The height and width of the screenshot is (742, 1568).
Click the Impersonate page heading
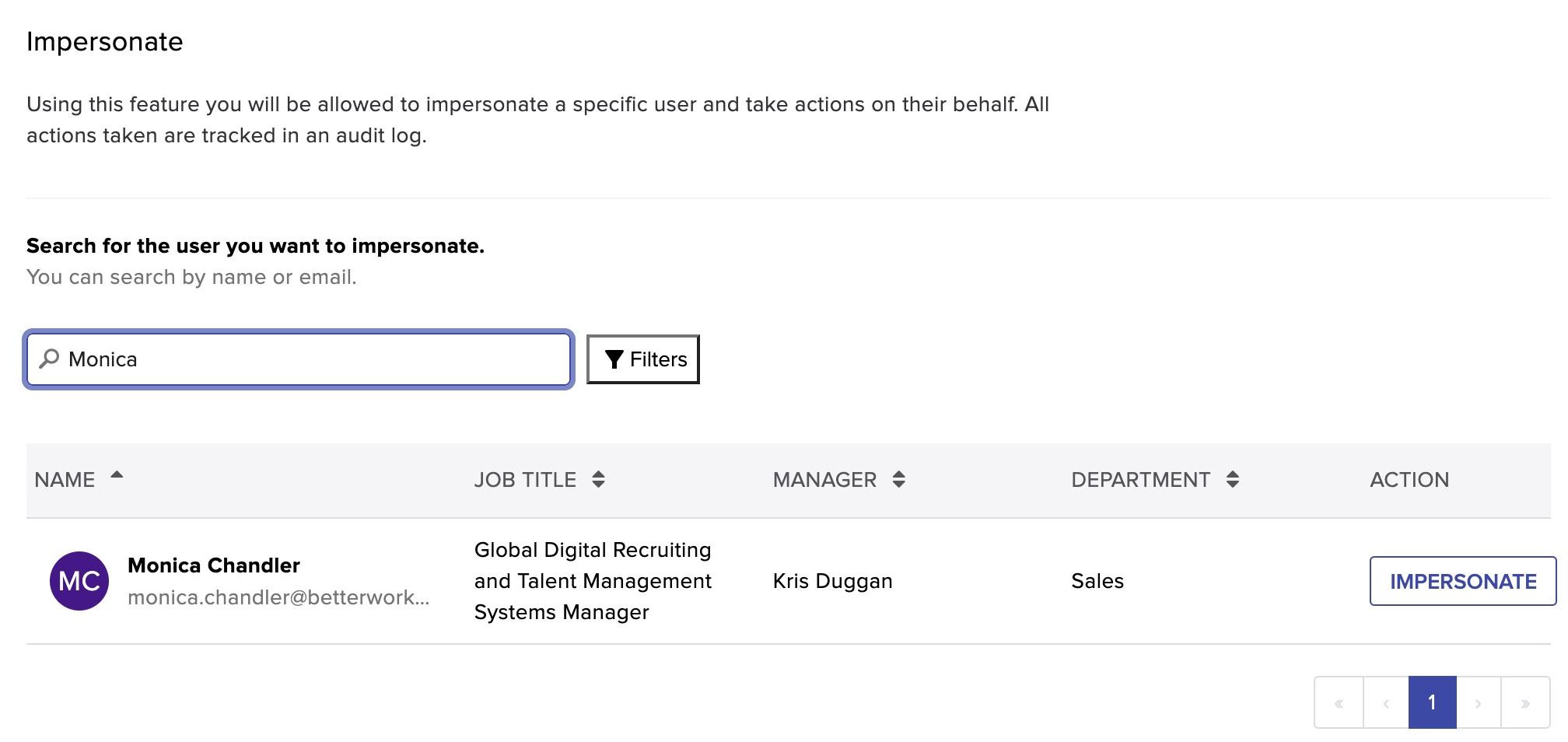(105, 41)
